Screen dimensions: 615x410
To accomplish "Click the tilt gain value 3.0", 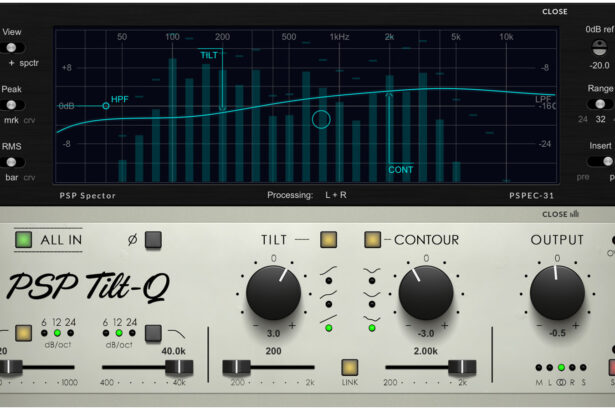I will click(273, 333).
